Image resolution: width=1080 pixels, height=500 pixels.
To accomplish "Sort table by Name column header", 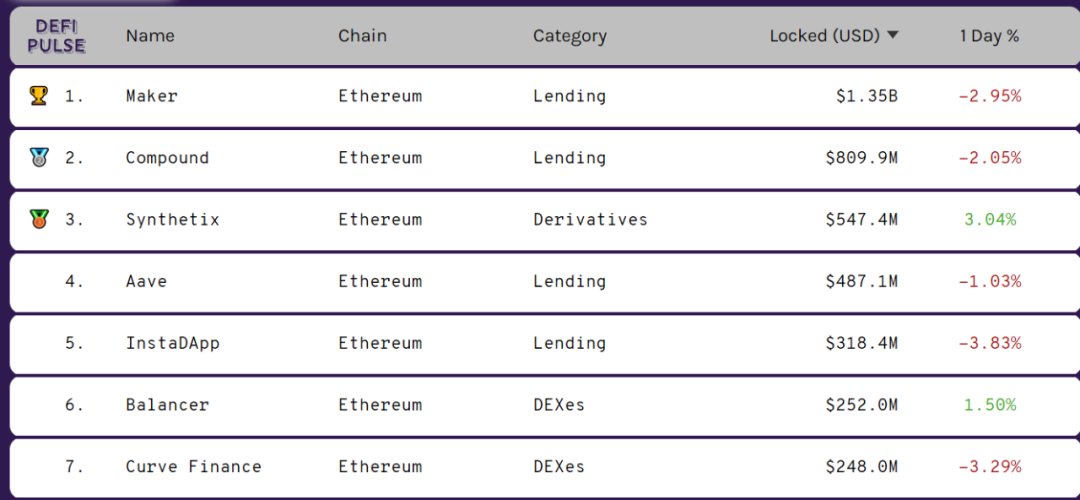I will pos(150,36).
